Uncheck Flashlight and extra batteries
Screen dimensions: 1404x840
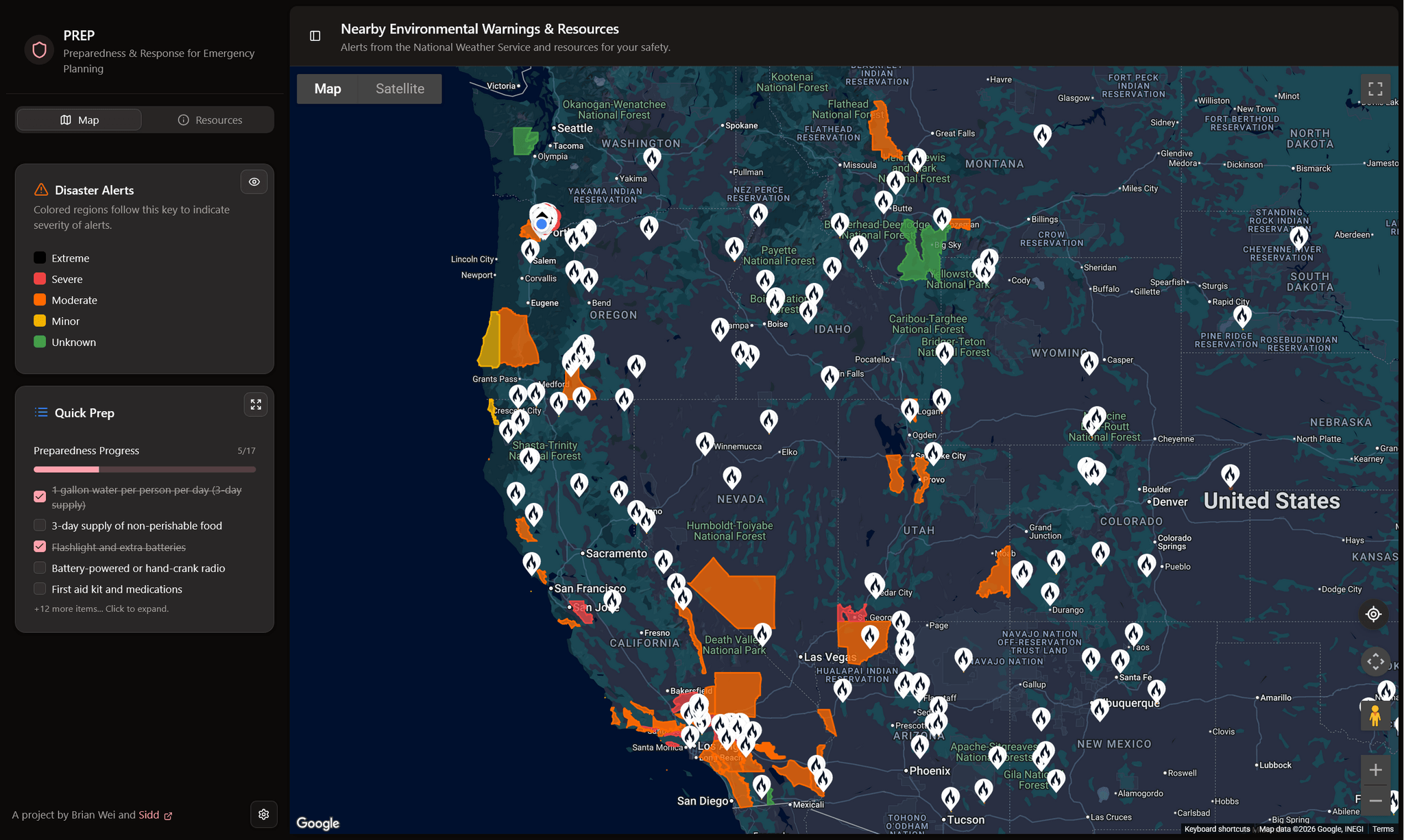click(x=40, y=547)
